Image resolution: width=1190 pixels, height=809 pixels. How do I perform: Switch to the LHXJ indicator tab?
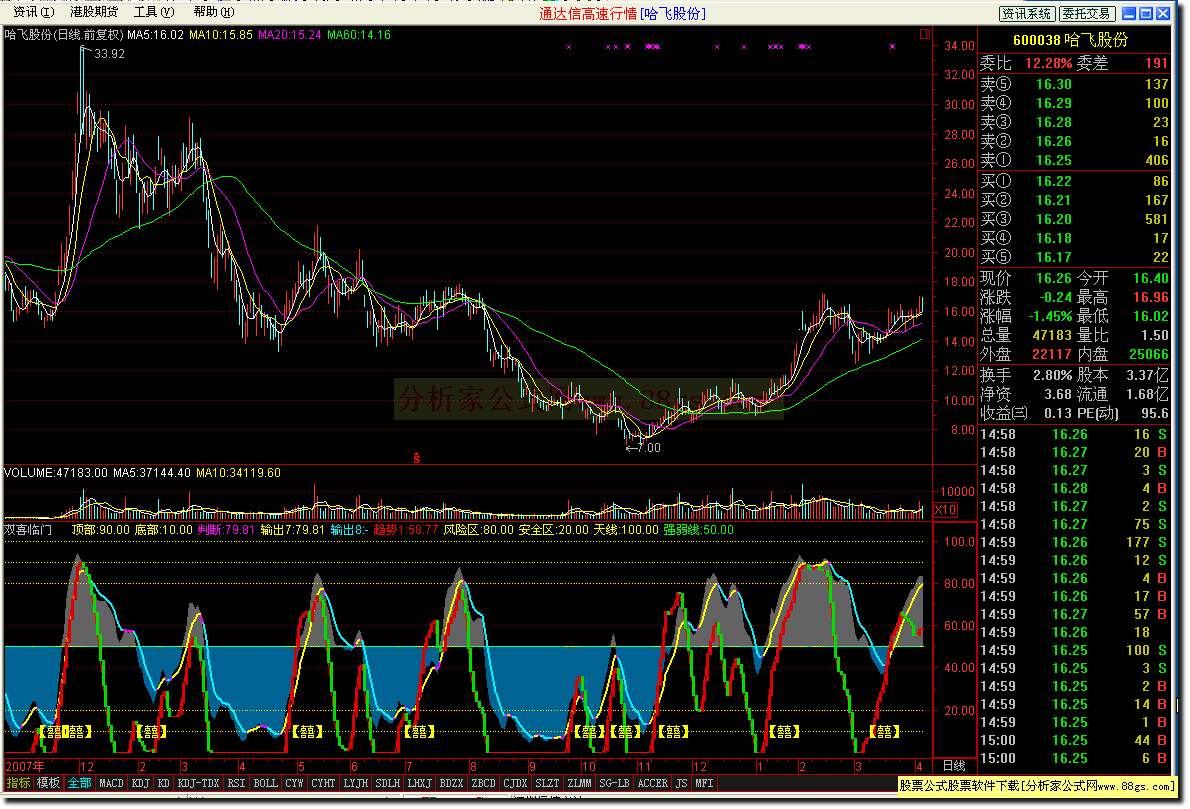(x=420, y=783)
